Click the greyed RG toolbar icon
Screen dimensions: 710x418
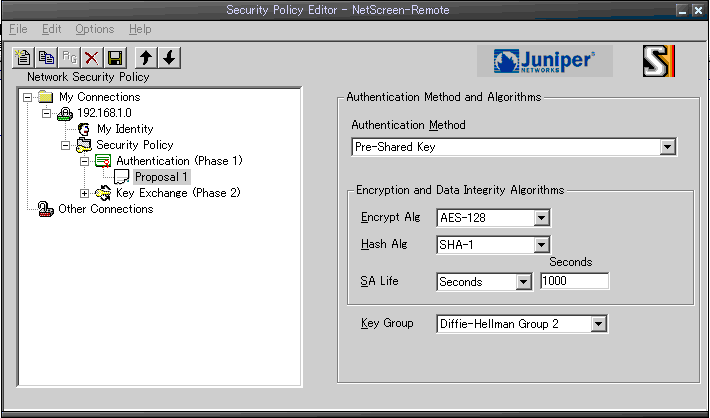(69, 58)
